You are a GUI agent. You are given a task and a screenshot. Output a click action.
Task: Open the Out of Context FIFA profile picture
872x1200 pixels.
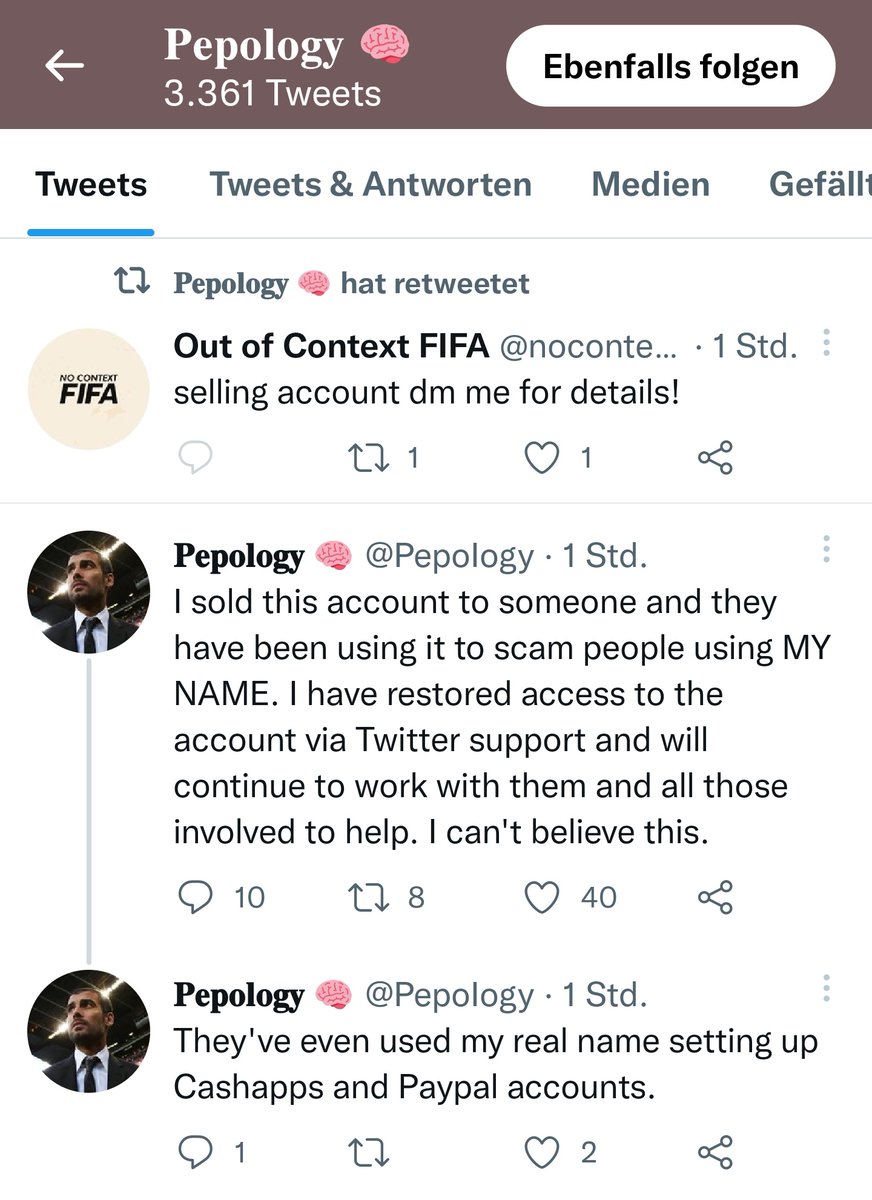[x=88, y=389]
